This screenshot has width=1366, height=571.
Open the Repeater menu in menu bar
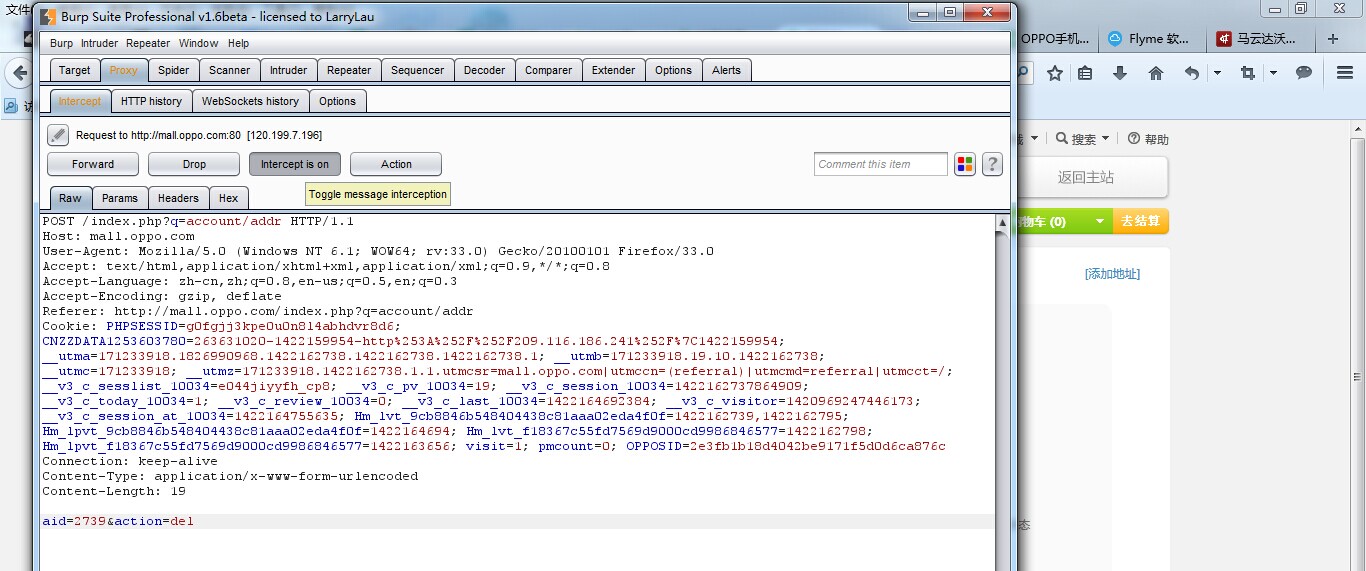coord(148,43)
